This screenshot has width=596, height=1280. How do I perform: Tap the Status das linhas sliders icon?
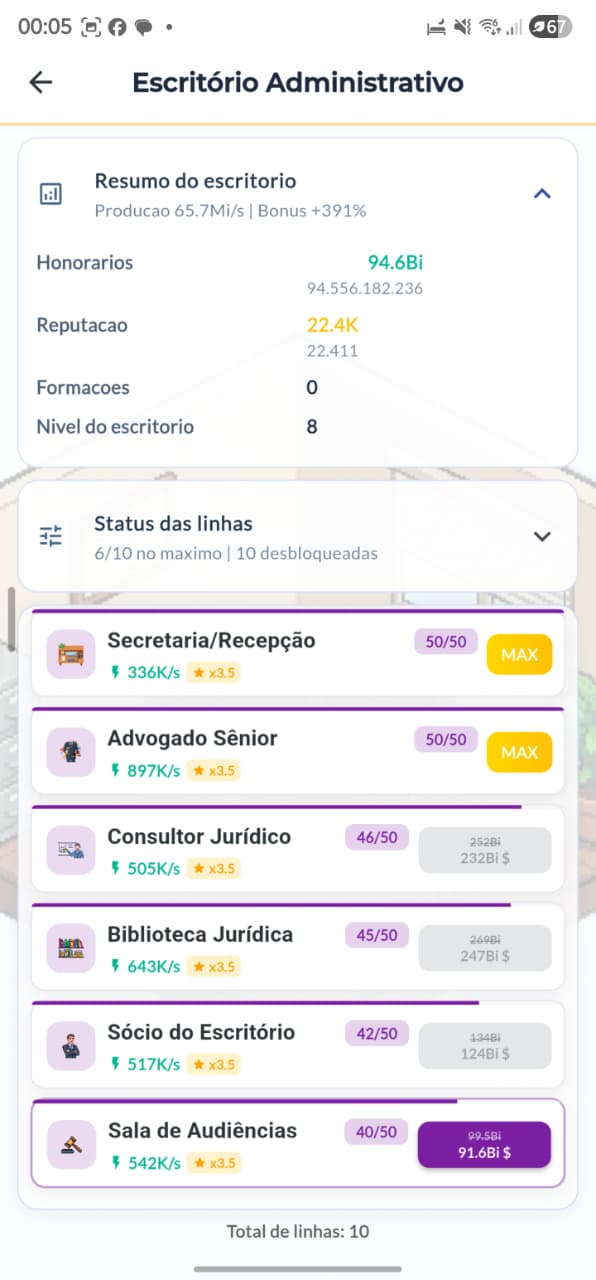[x=51, y=536]
